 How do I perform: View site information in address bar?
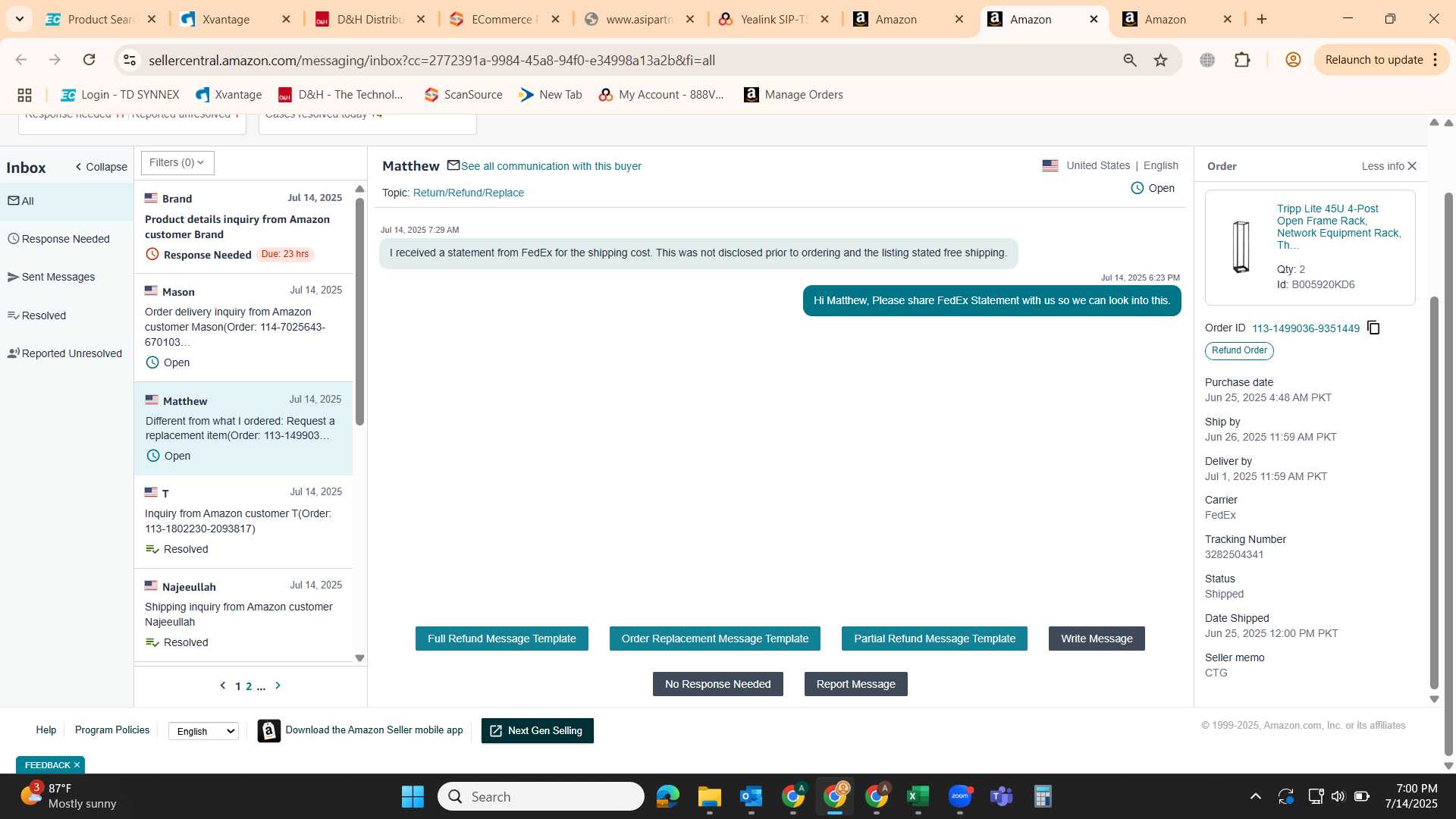pyautogui.click(x=130, y=60)
